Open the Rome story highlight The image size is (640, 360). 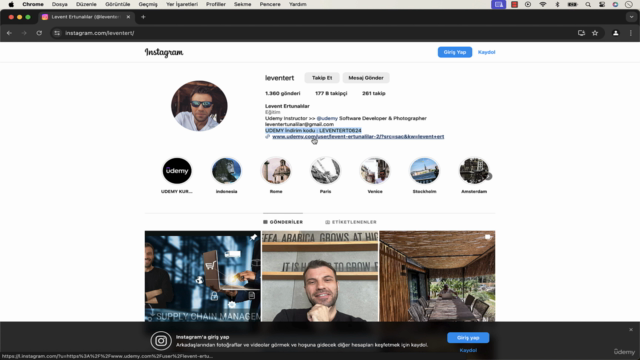(276, 171)
